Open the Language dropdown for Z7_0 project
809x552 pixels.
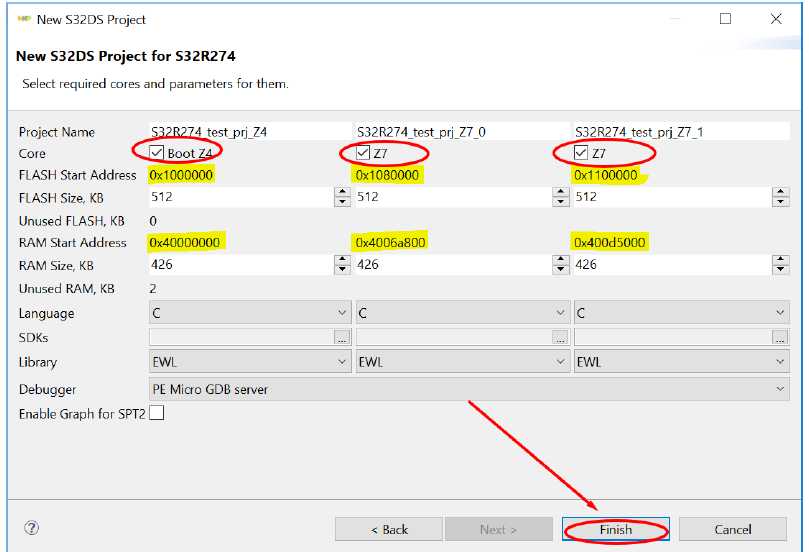pyautogui.click(x=462, y=313)
